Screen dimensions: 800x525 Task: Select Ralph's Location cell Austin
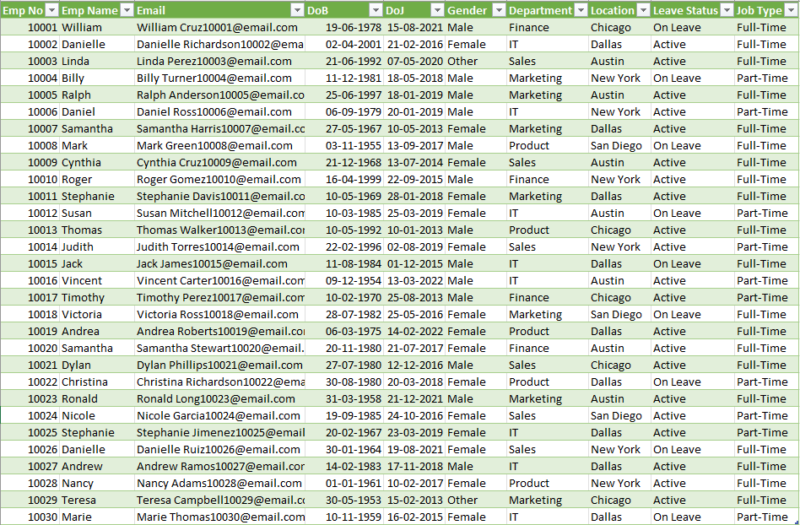620,95
